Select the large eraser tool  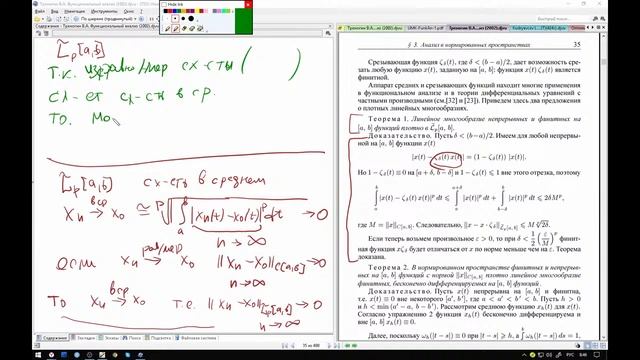[200, 29]
